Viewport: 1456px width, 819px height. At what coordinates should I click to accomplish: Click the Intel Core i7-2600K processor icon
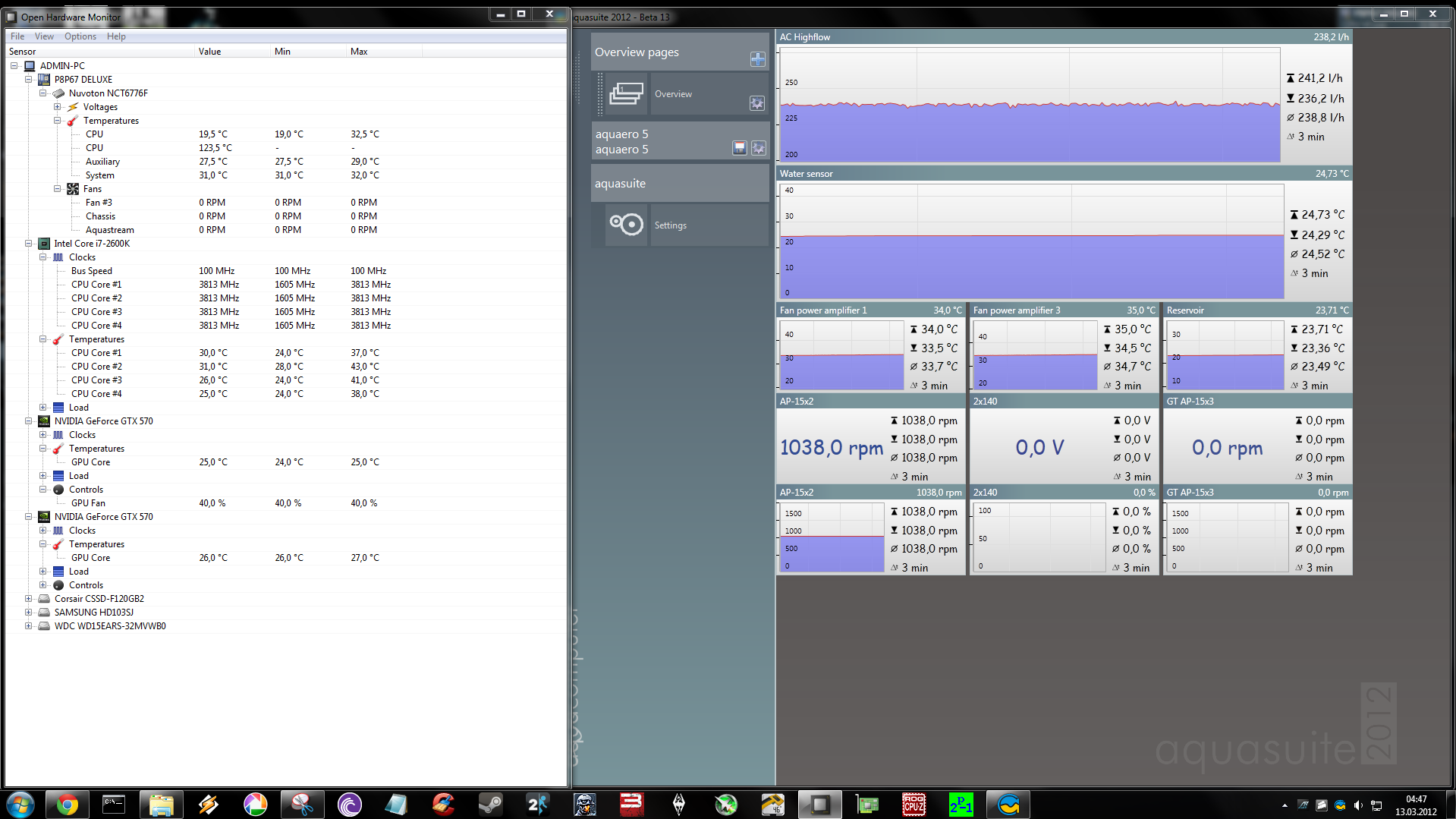(x=44, y=244)
